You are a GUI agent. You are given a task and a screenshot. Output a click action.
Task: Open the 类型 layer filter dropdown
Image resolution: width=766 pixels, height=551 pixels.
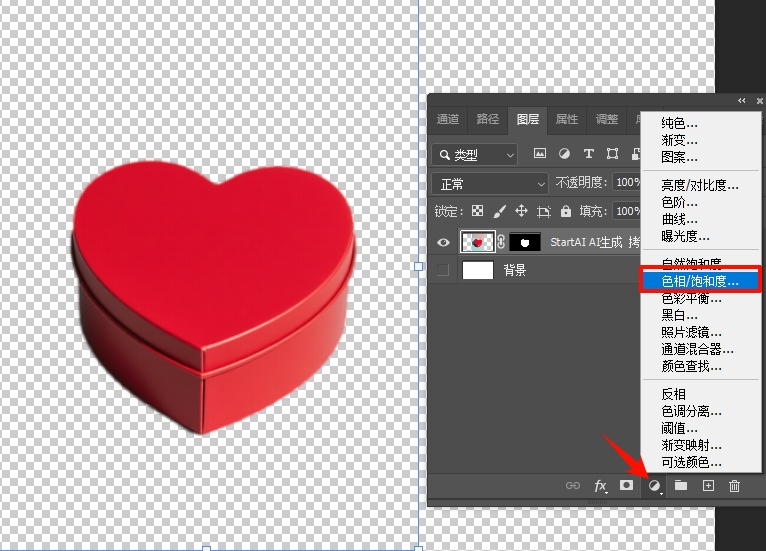tap(476, 155)
